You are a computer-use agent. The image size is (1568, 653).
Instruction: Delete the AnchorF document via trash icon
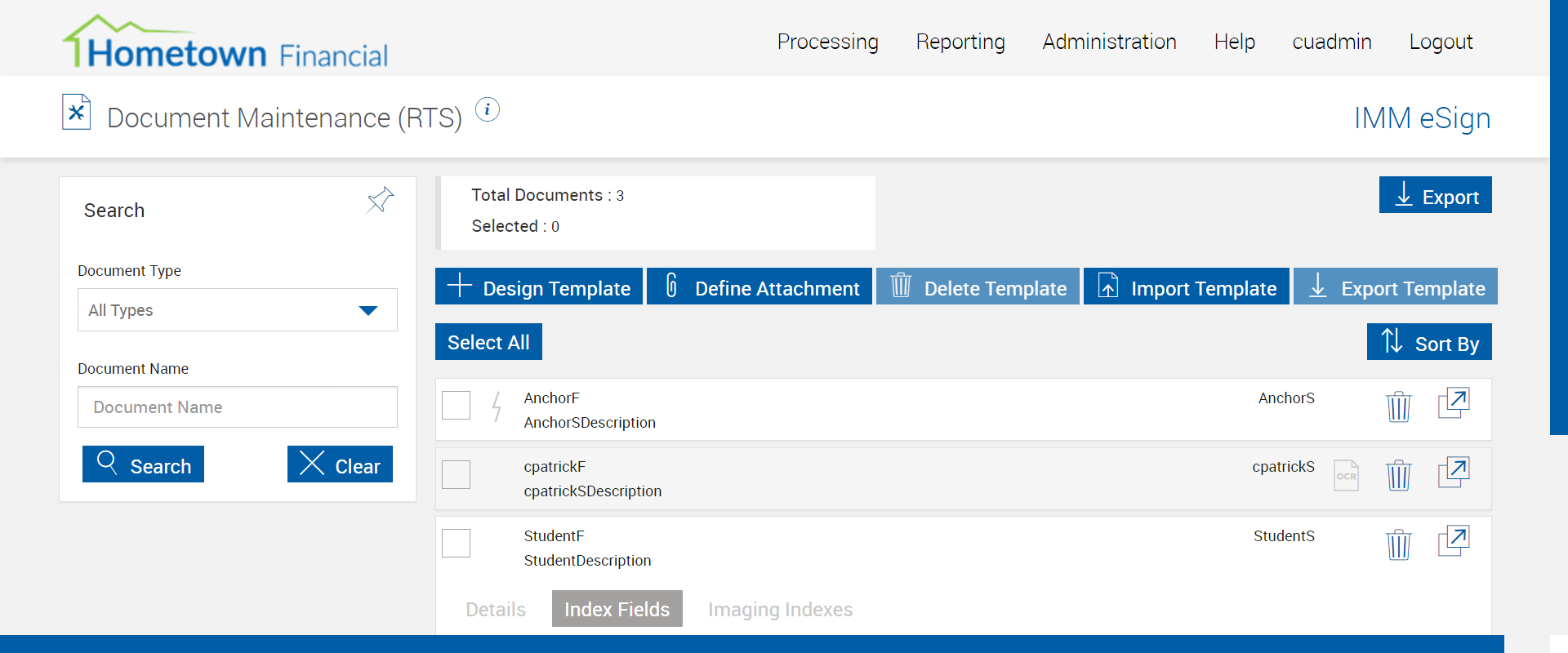[1398, 406]
